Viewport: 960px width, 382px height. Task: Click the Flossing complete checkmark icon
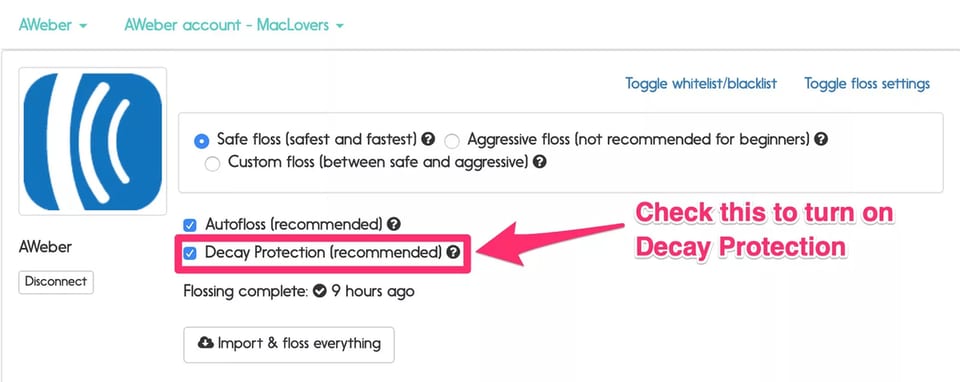[319, 291]
